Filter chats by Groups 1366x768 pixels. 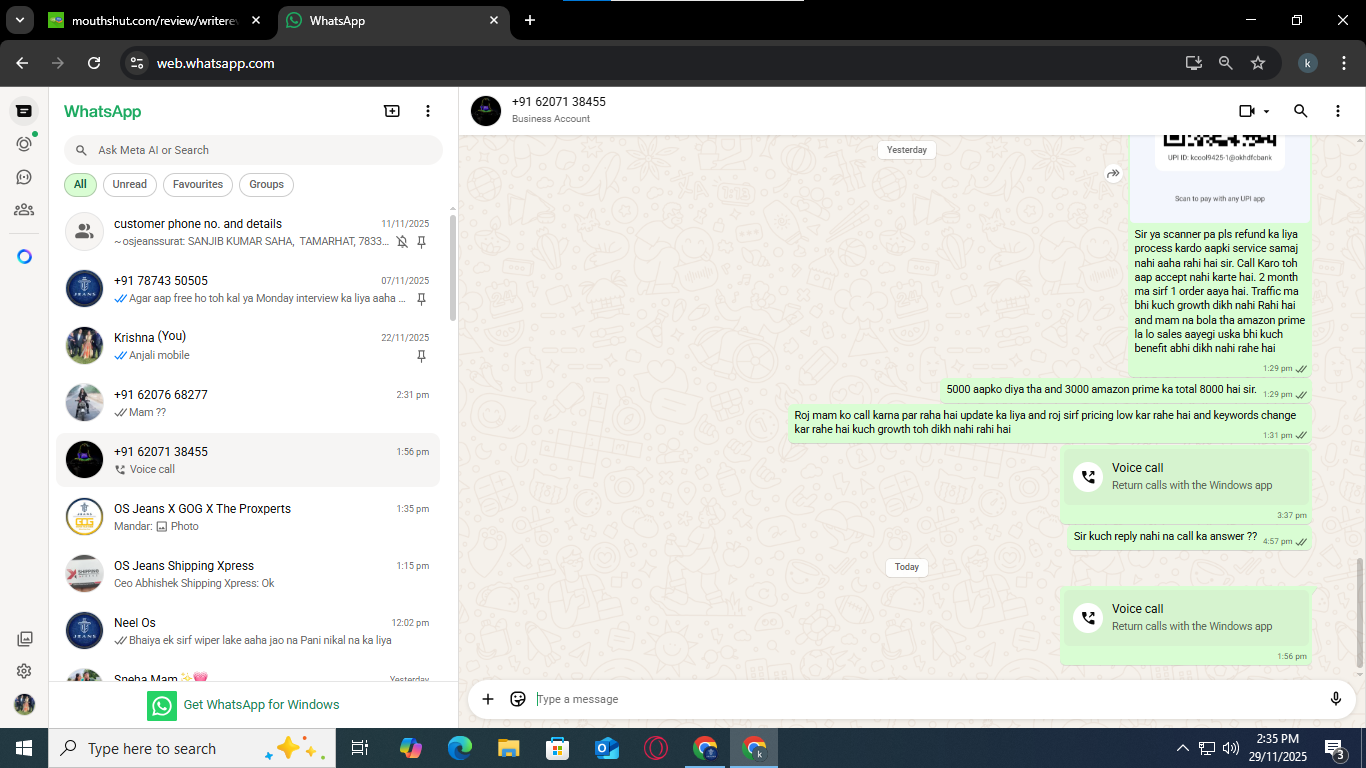click(266, 184)
